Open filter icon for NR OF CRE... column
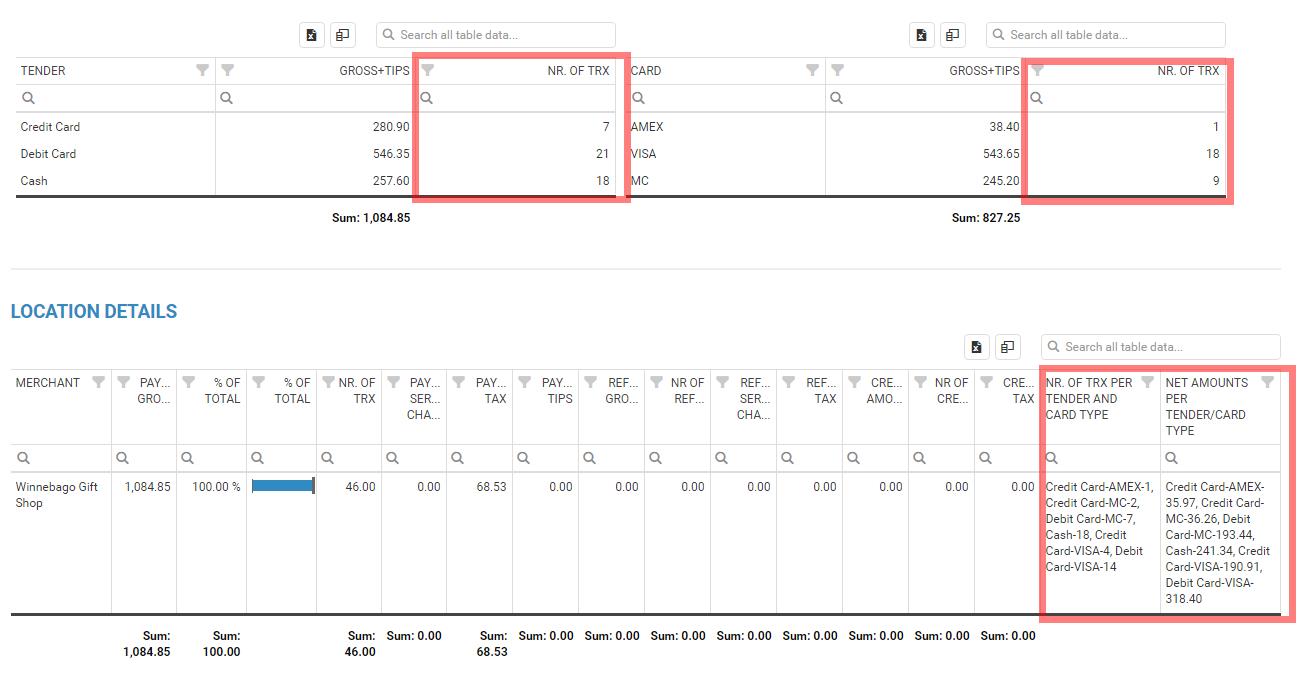1298x679 pixels. pyautogui.click(x=921, y=382)
